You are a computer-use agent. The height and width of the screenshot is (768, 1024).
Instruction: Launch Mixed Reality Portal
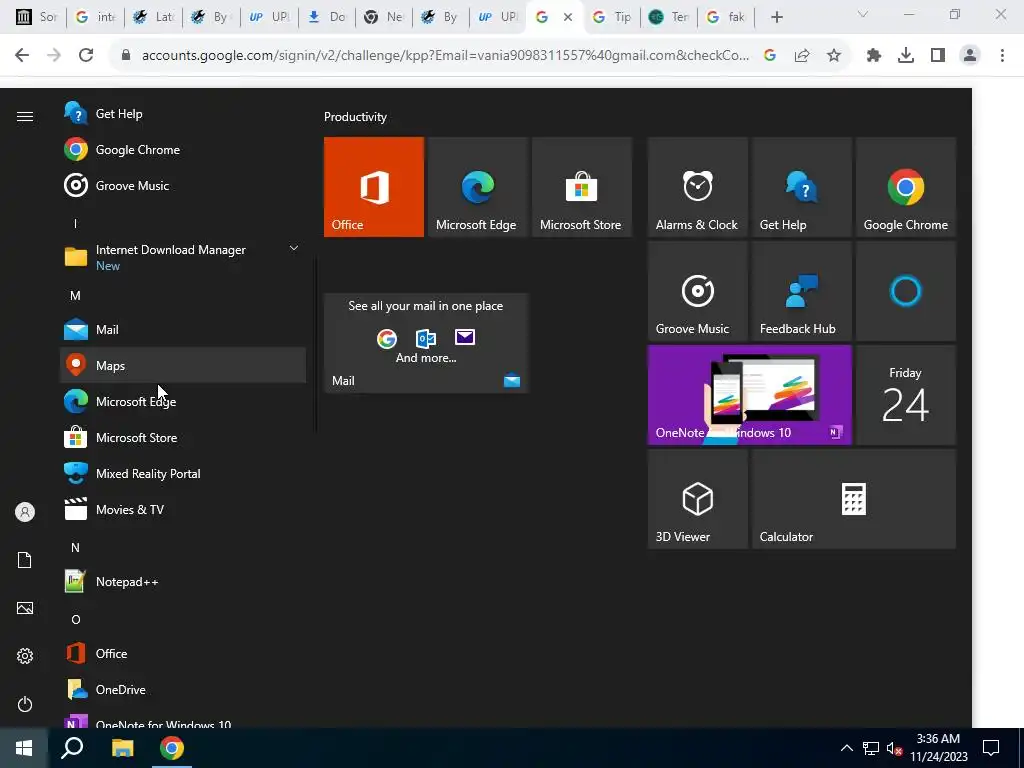pyautogui.click(x=183, y=473)
